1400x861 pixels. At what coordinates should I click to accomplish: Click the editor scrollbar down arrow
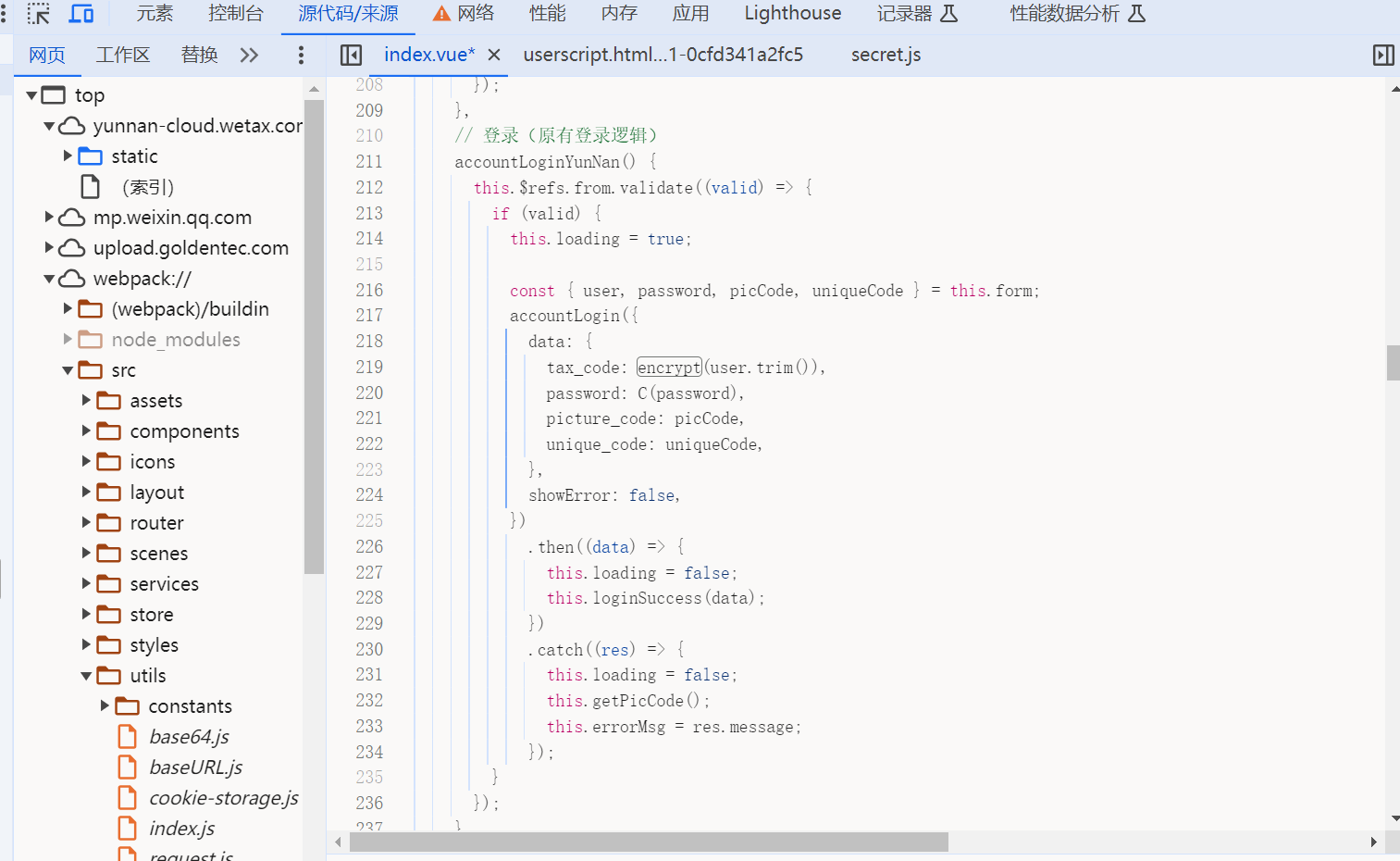click(x=1394, y=818)
